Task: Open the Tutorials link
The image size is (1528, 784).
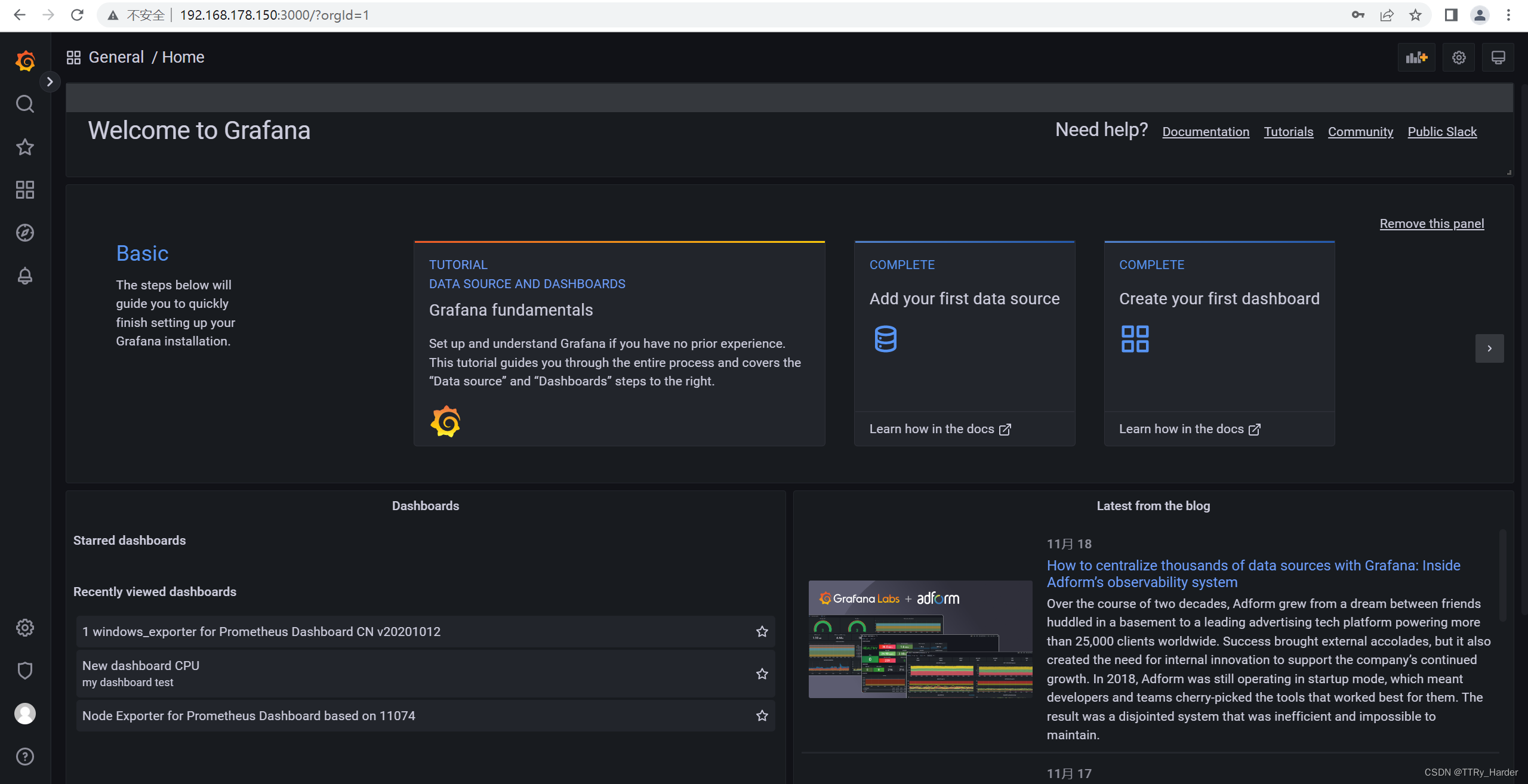Action: 1289,132
